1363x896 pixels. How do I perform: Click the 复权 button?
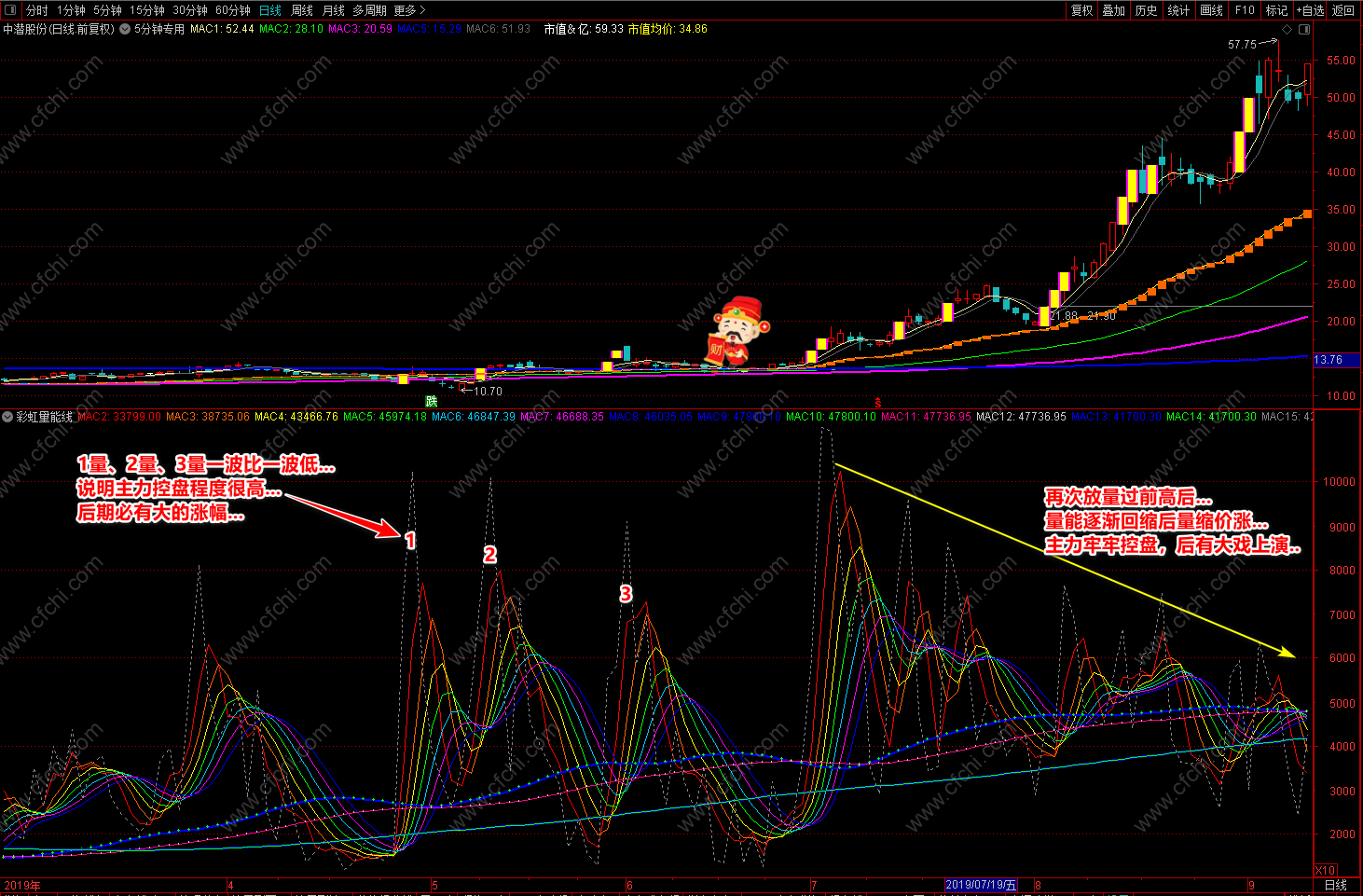(1081, 10)
